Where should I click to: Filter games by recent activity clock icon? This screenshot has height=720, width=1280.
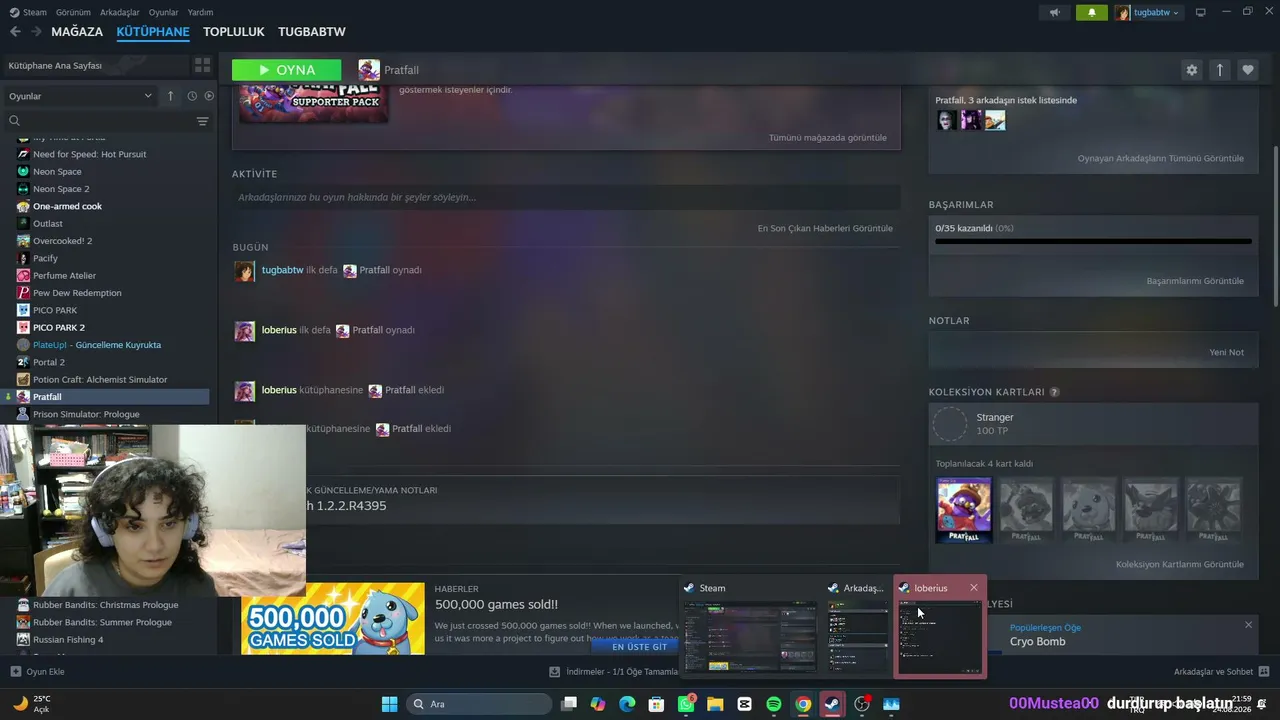click(x=191, y=96)
